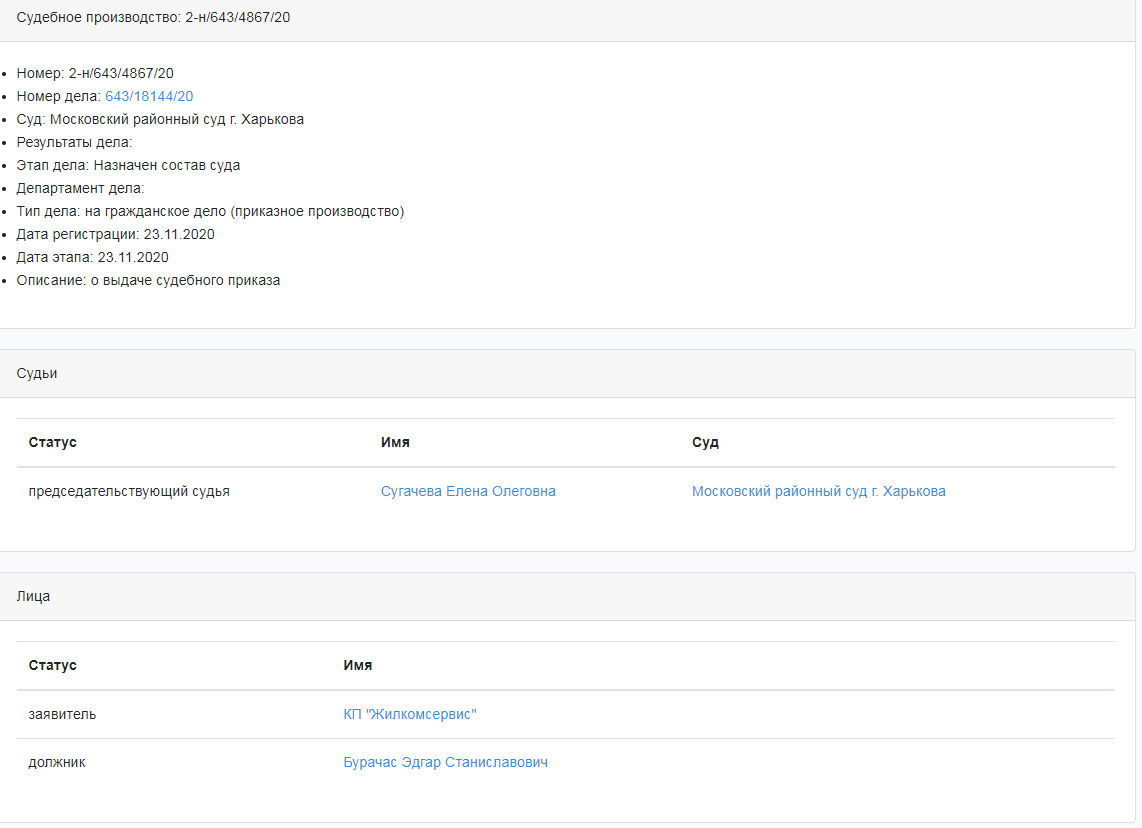Select the председательствующий судья status cell
Viewport: 1142px width, 828px height.
pyautogui.click(x=129, y=491)
